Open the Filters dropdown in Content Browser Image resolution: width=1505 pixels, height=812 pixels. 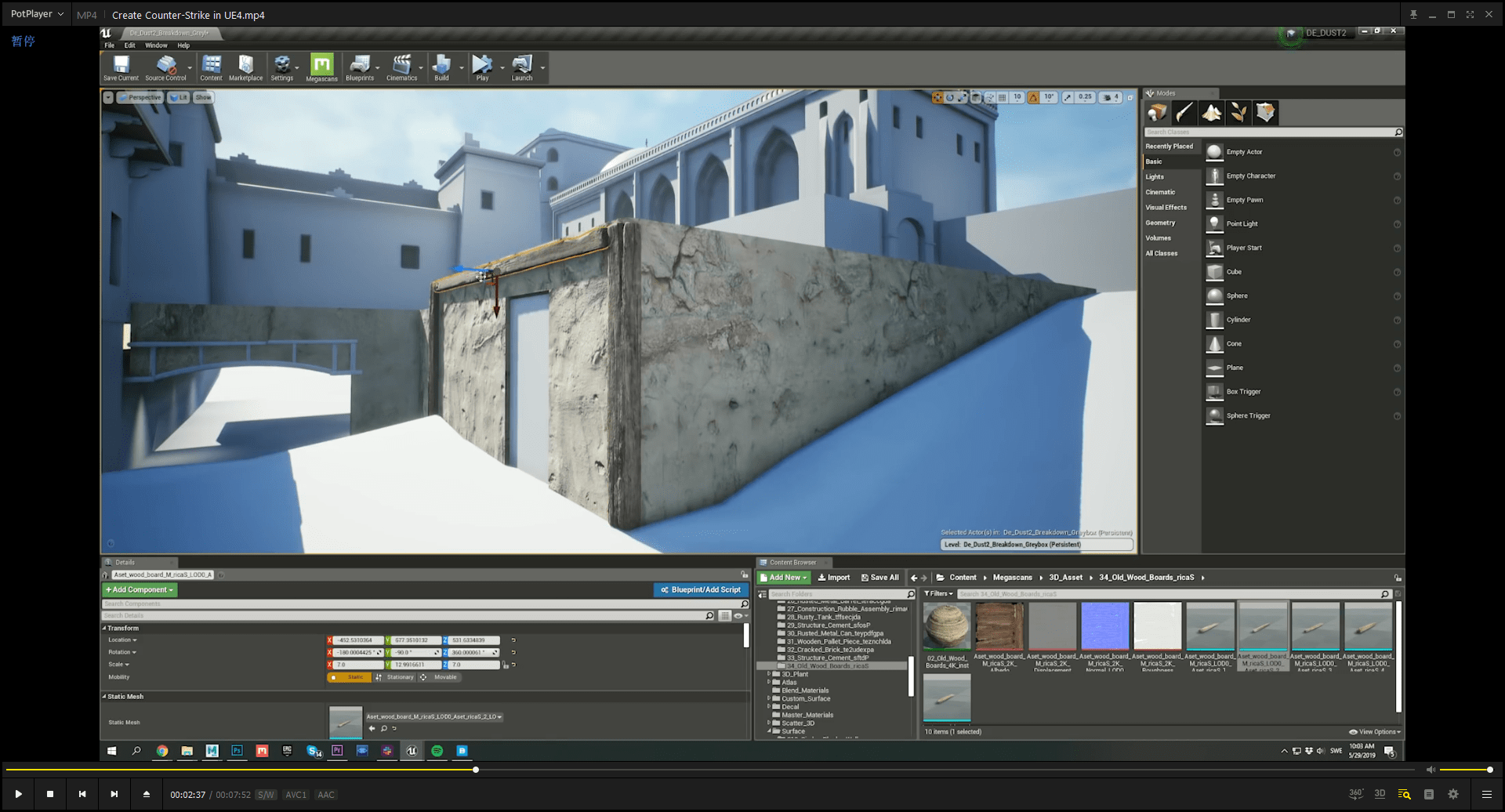(938, 594)
